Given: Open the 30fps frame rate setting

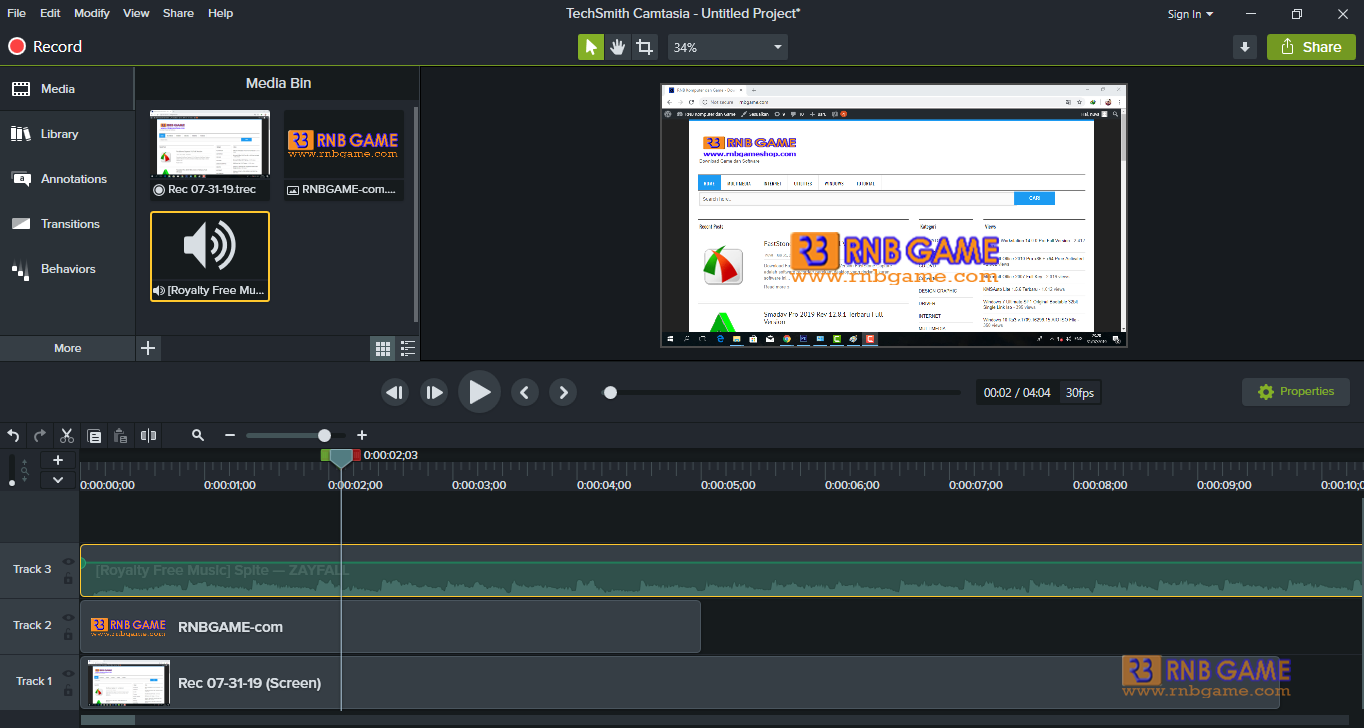Looking at the screenshot, I should coord(1080,393).
